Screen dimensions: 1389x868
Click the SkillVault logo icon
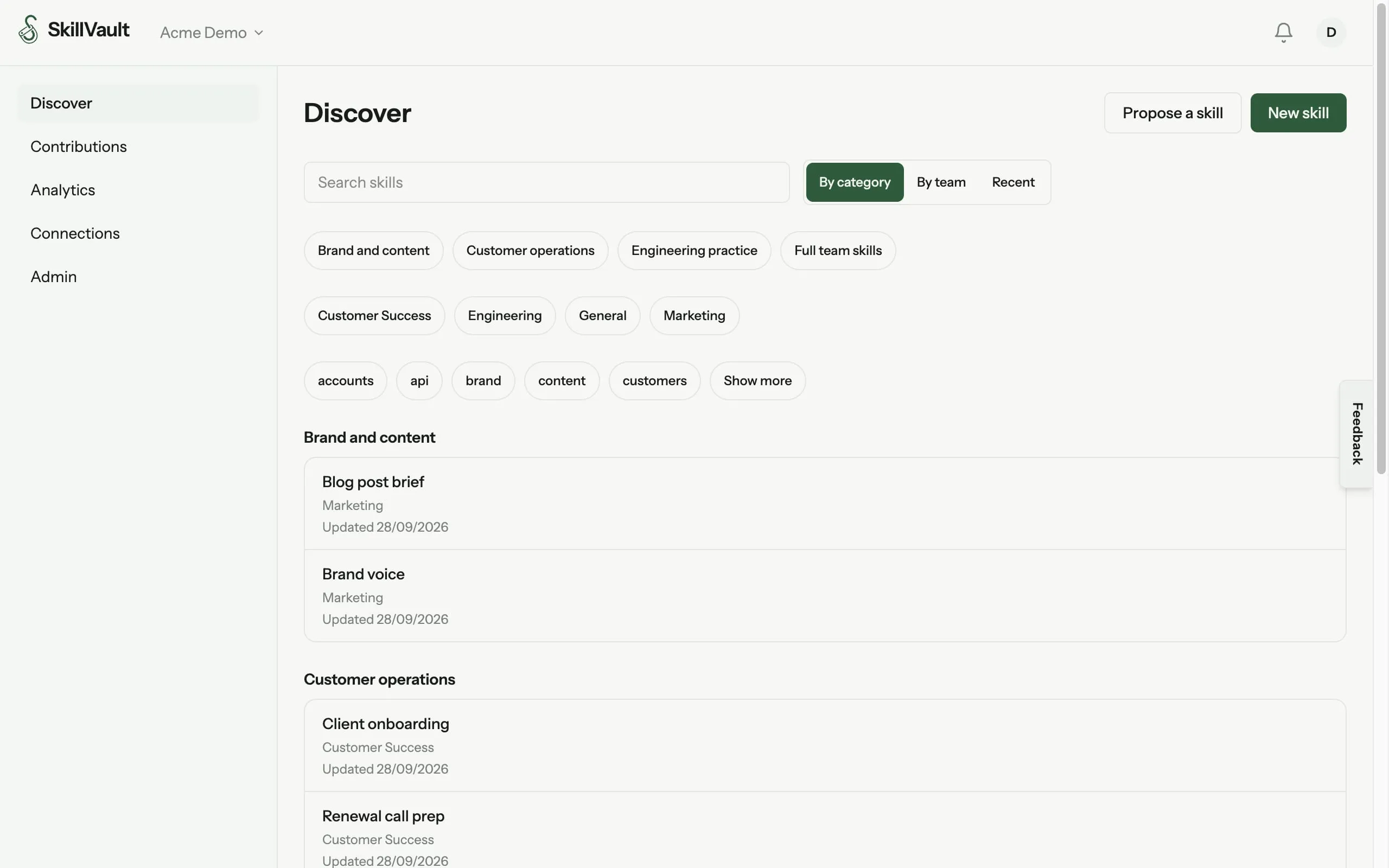coord(28,29)
